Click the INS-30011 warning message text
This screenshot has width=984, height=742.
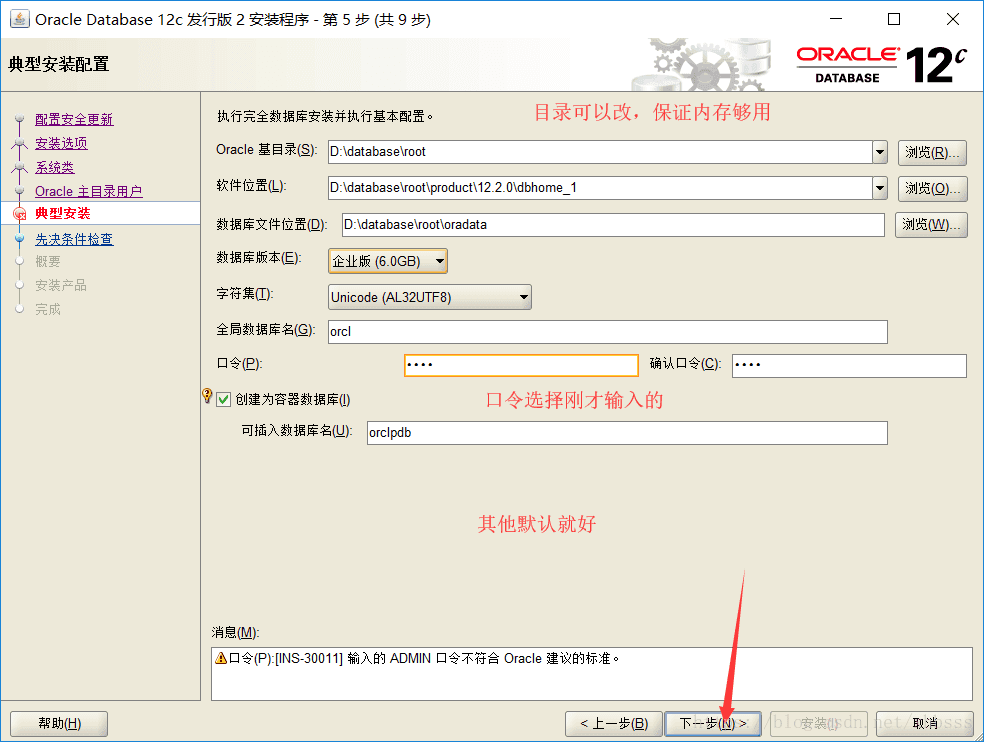point(424,658)
